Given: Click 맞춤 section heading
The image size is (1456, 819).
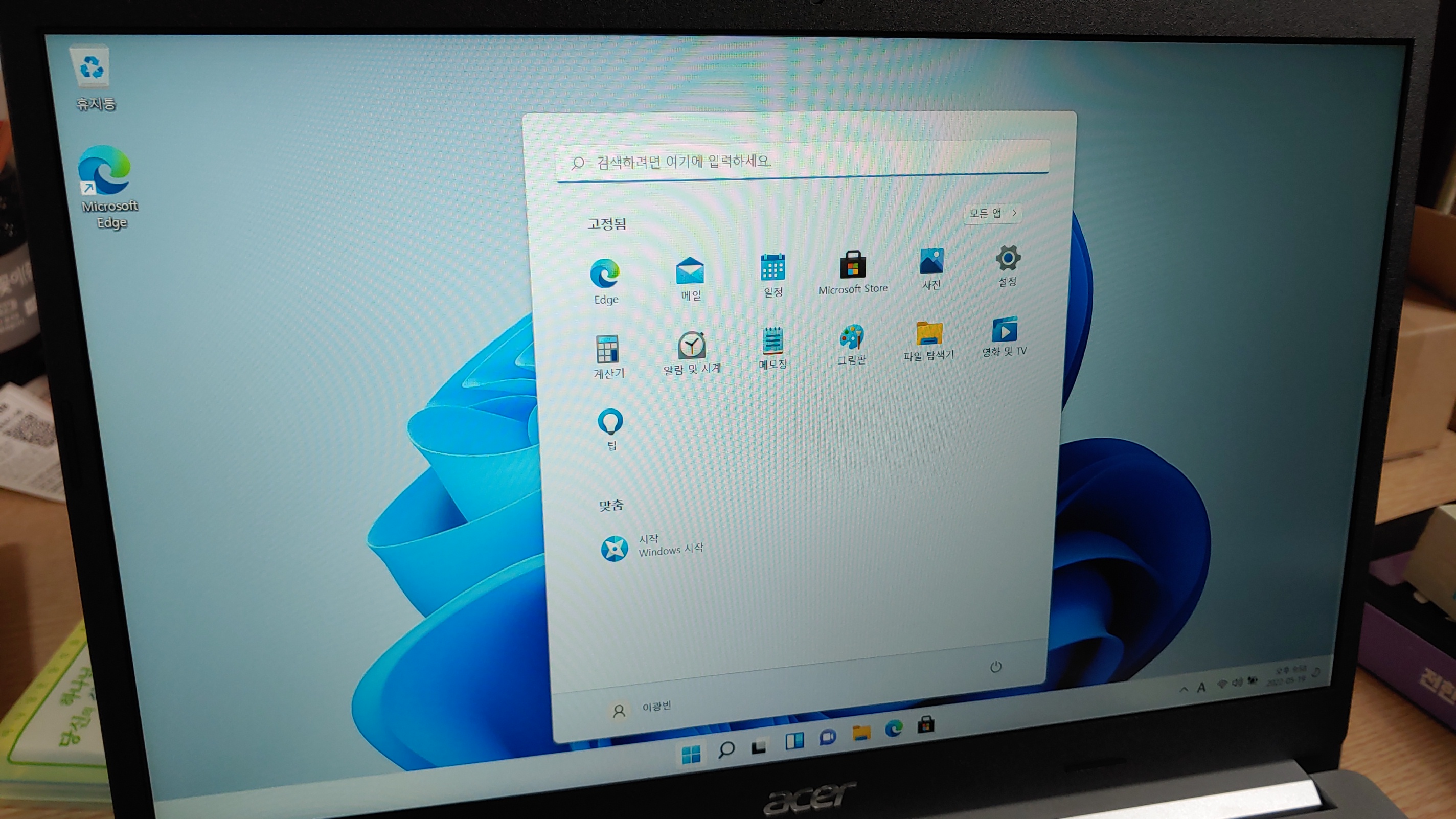Looking at the screenshot, I should 611,505.
